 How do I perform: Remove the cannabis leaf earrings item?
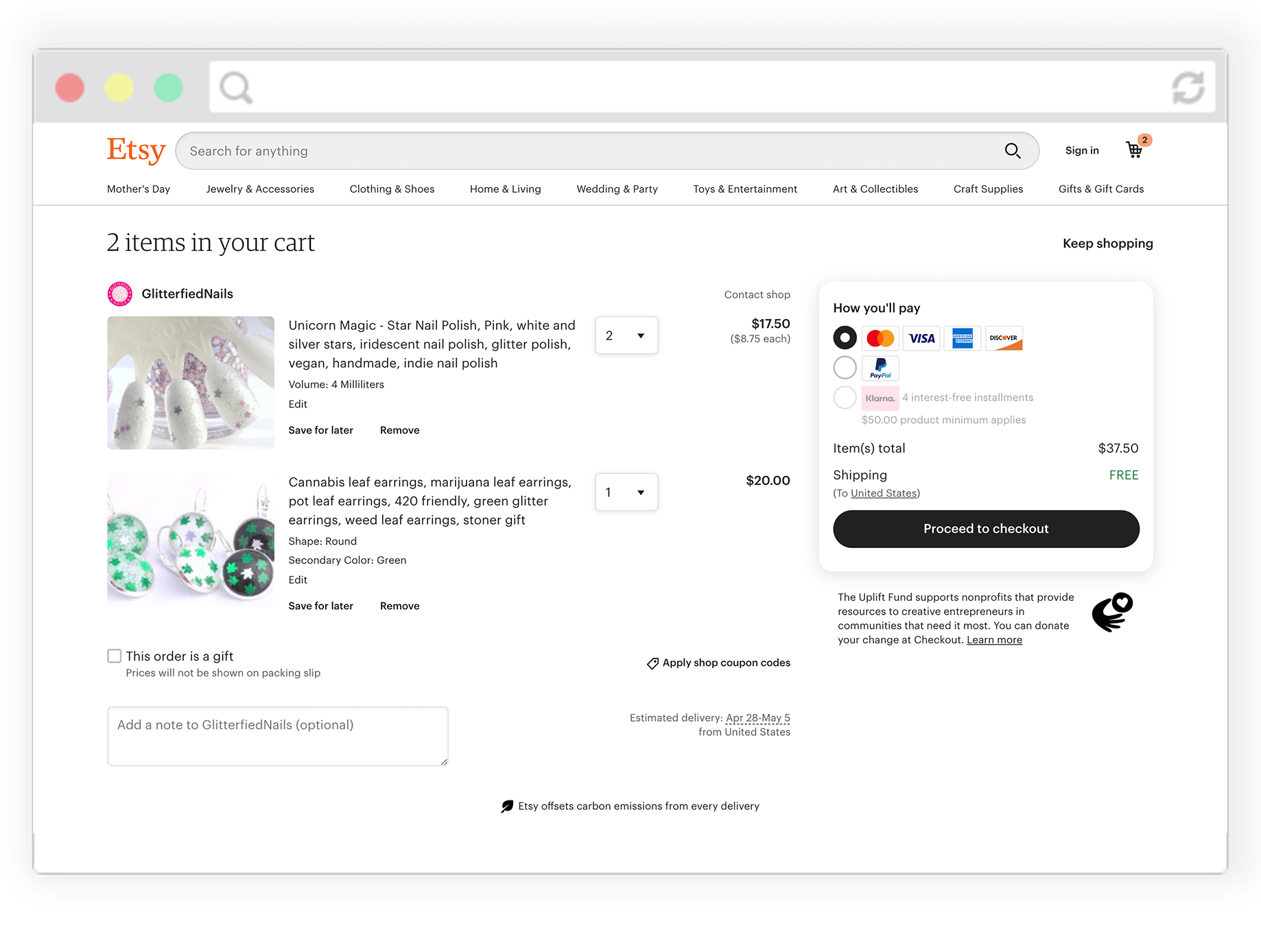tap(399, 606)
